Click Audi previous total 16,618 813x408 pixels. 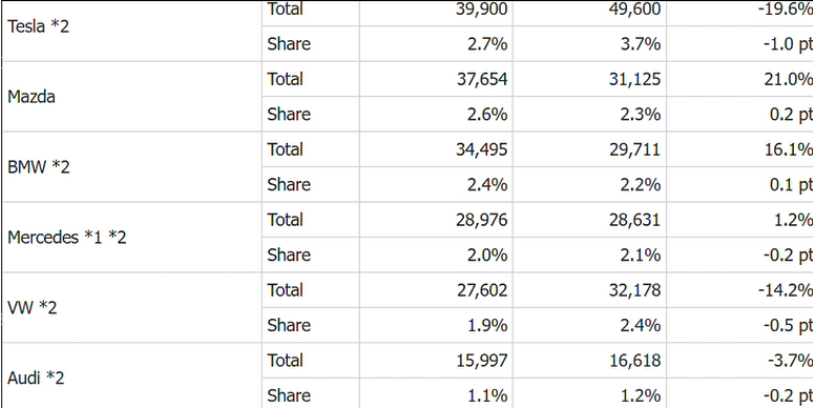(x=635, y=360)
